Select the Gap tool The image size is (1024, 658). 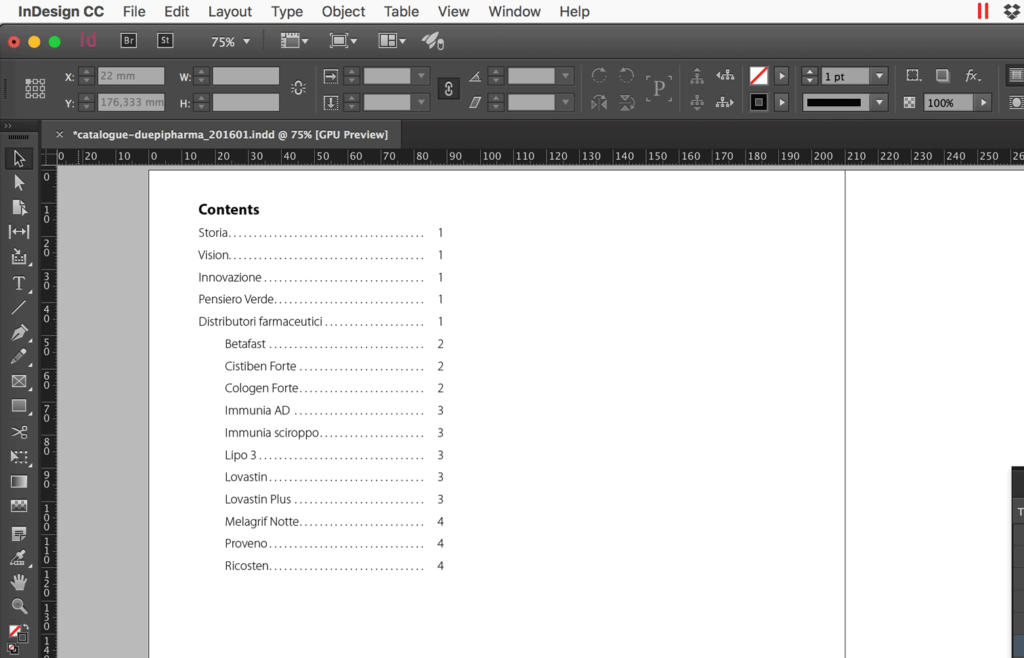coord(19,232)
